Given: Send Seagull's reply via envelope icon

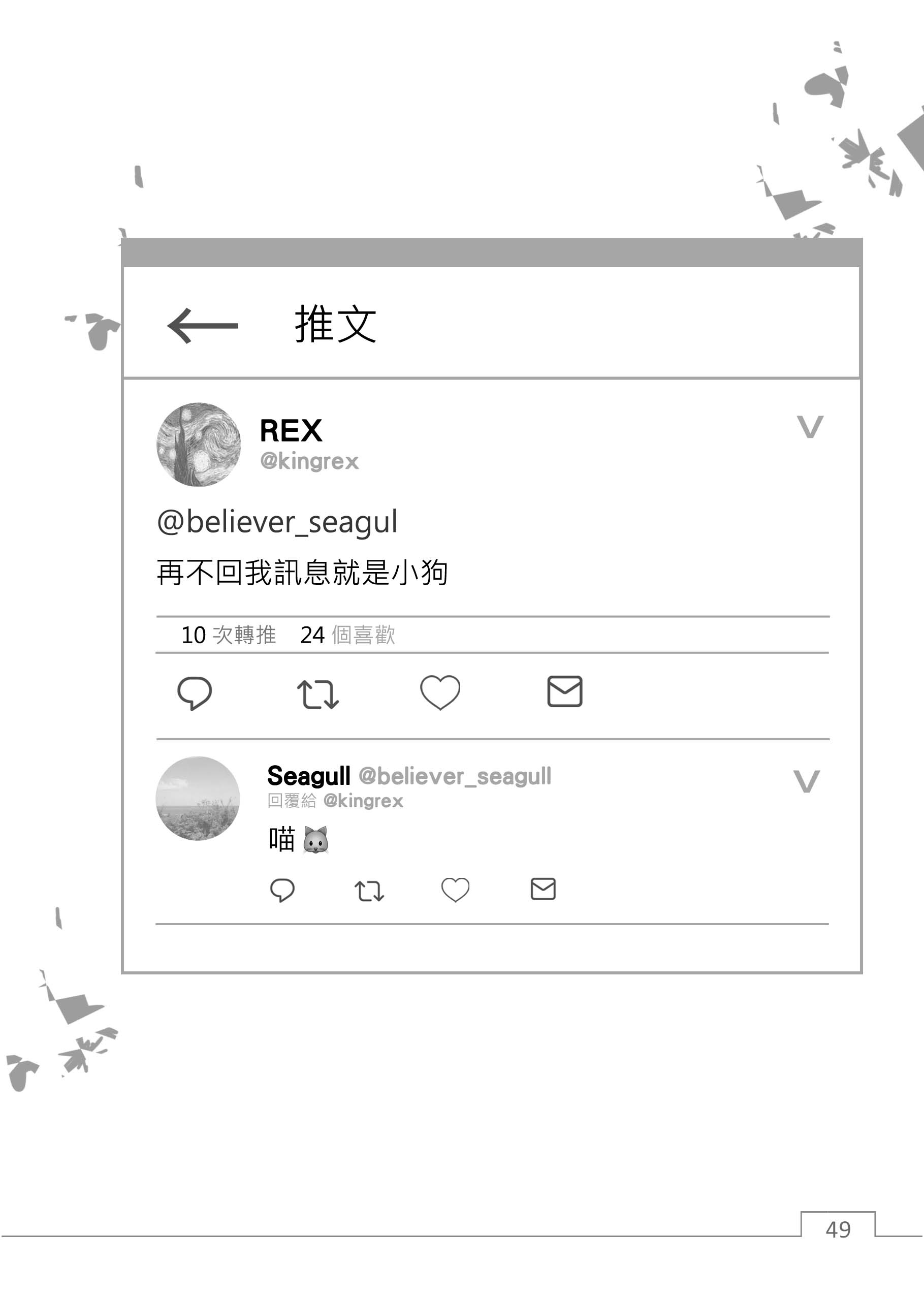Looking at the screenshot, I should [543, 889].
